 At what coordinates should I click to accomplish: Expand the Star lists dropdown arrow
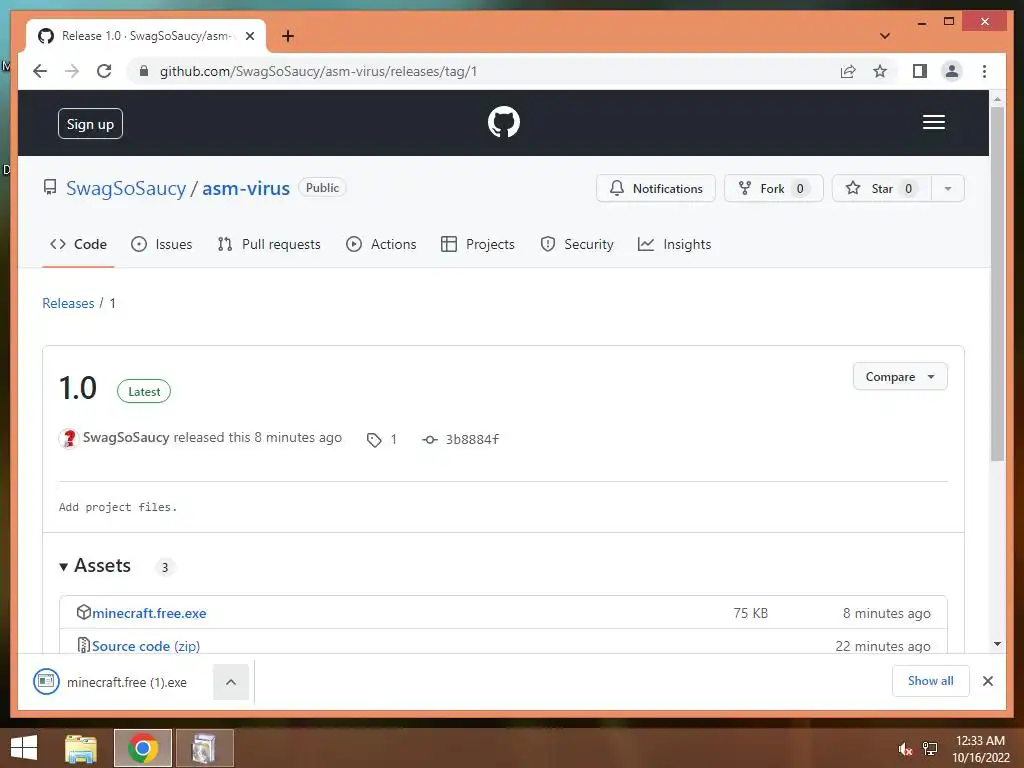coord(948,188)
